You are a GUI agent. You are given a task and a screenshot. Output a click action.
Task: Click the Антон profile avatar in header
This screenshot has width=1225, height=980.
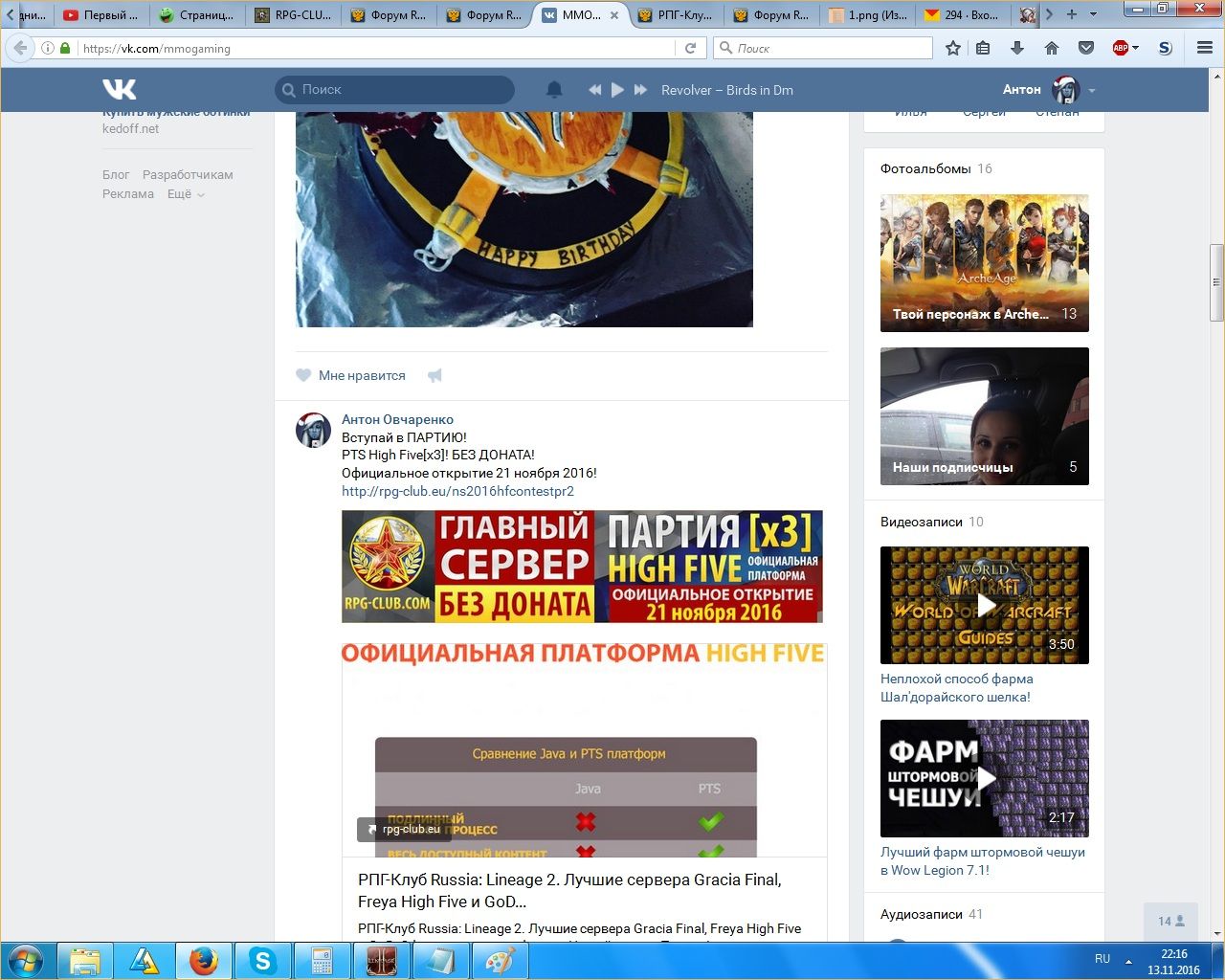(x=1065, y=89)
